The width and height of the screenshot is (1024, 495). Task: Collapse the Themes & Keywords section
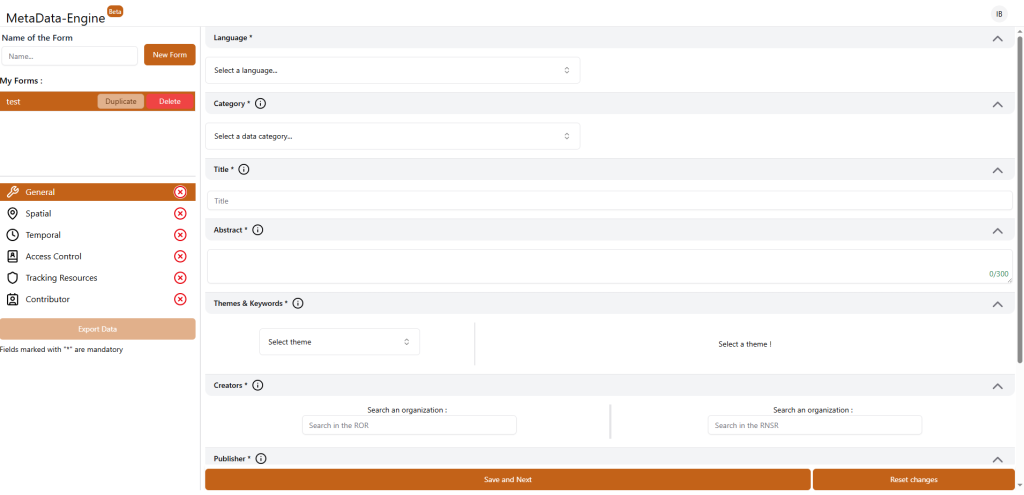pos(997,304)
